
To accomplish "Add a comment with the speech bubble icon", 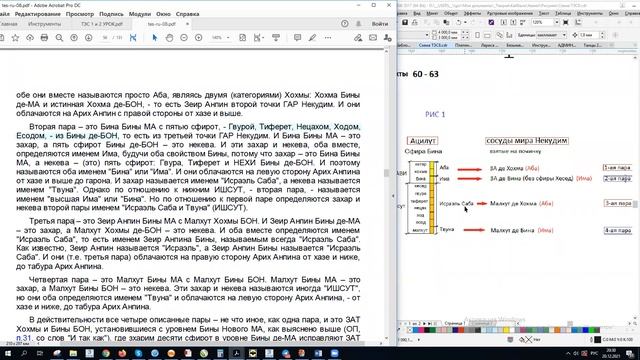I will [x=298, y=38].
